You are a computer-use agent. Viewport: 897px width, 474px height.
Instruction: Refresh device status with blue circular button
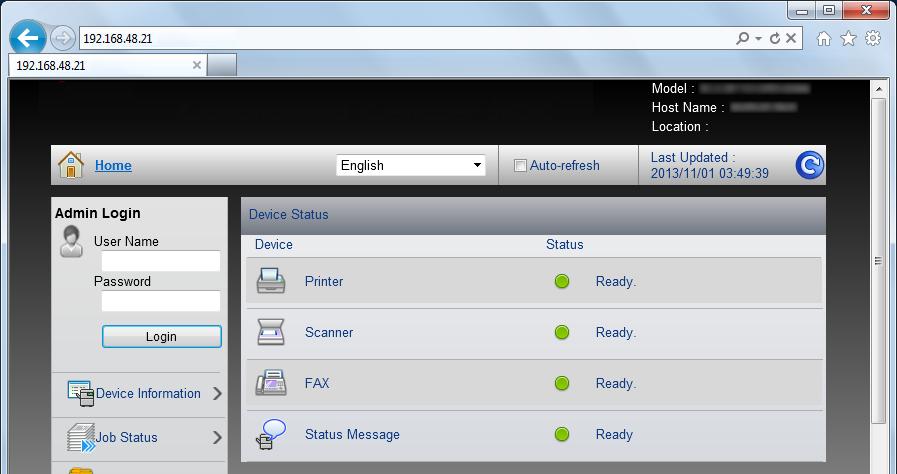(809, 165)
